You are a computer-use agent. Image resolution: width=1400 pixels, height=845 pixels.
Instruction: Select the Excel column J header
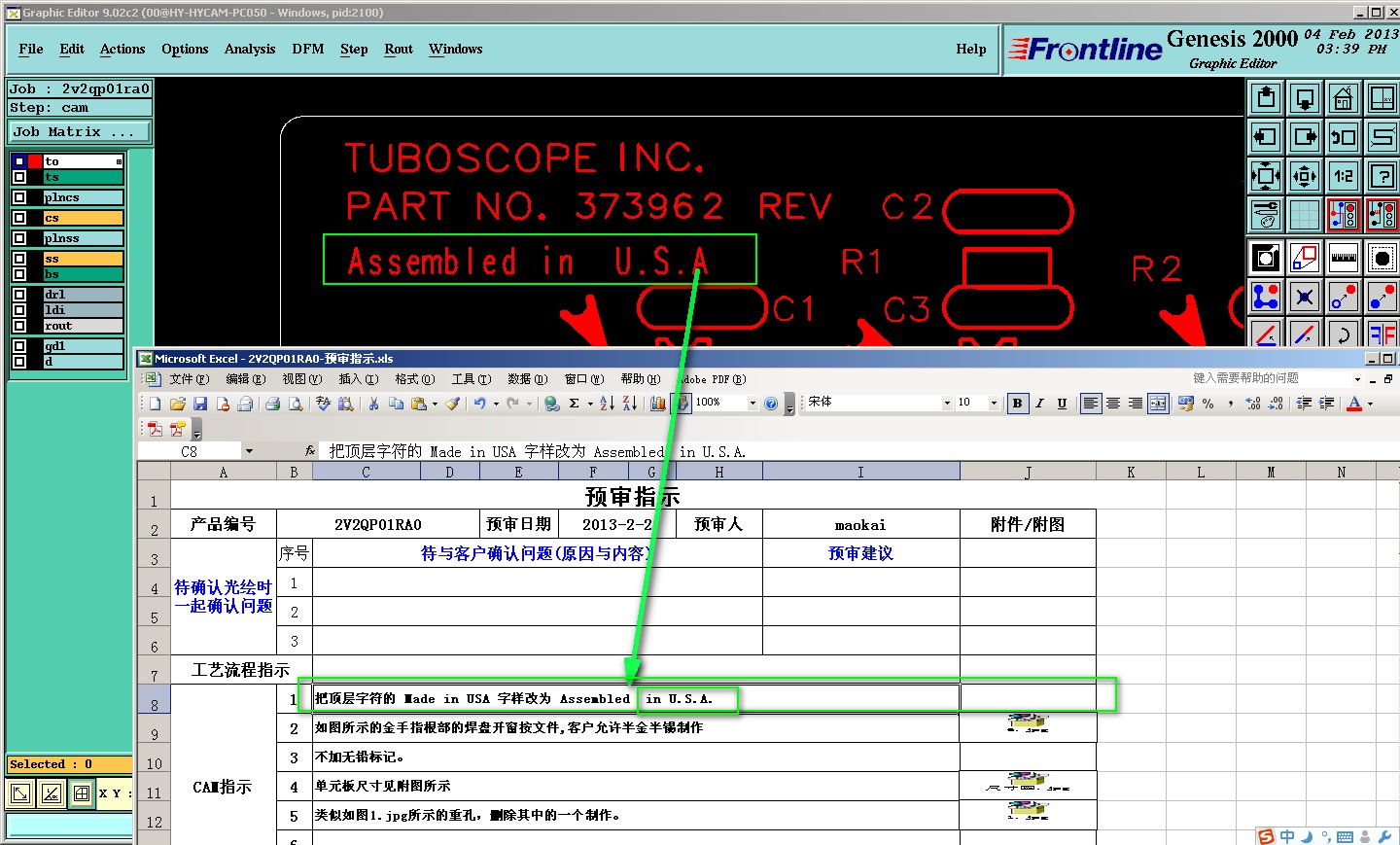click(1028, 472)
